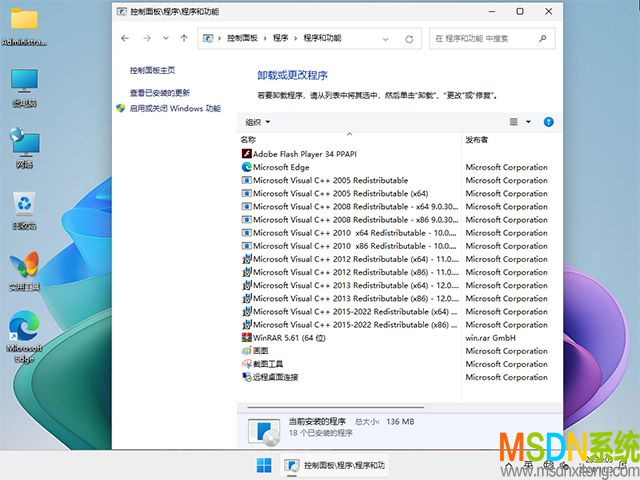The image size is (640, 480).
Task: Click the system tray show hidden icons chevron
Action: 509,465
